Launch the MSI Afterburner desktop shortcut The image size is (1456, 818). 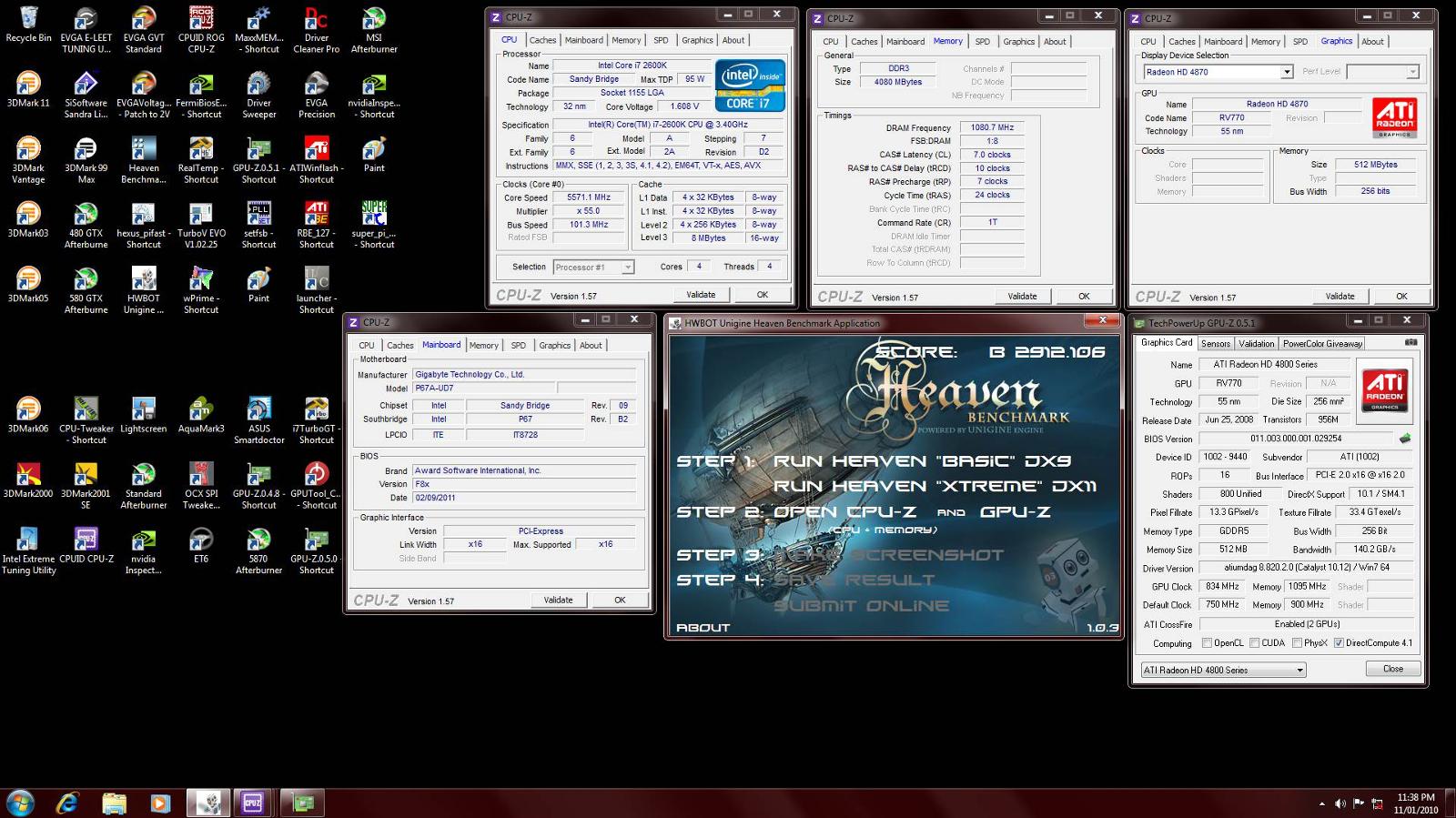pyautogui.click(x=374, y=30)
